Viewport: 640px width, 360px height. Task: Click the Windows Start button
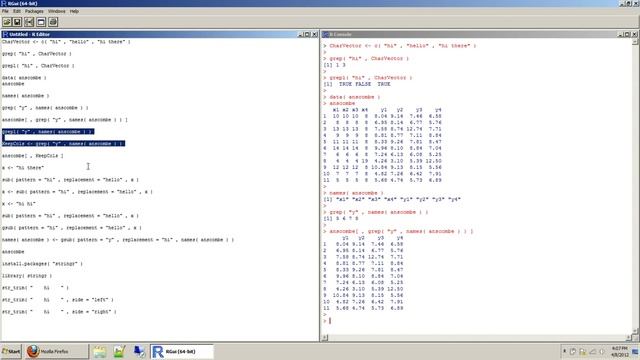(x=11, y=351)
